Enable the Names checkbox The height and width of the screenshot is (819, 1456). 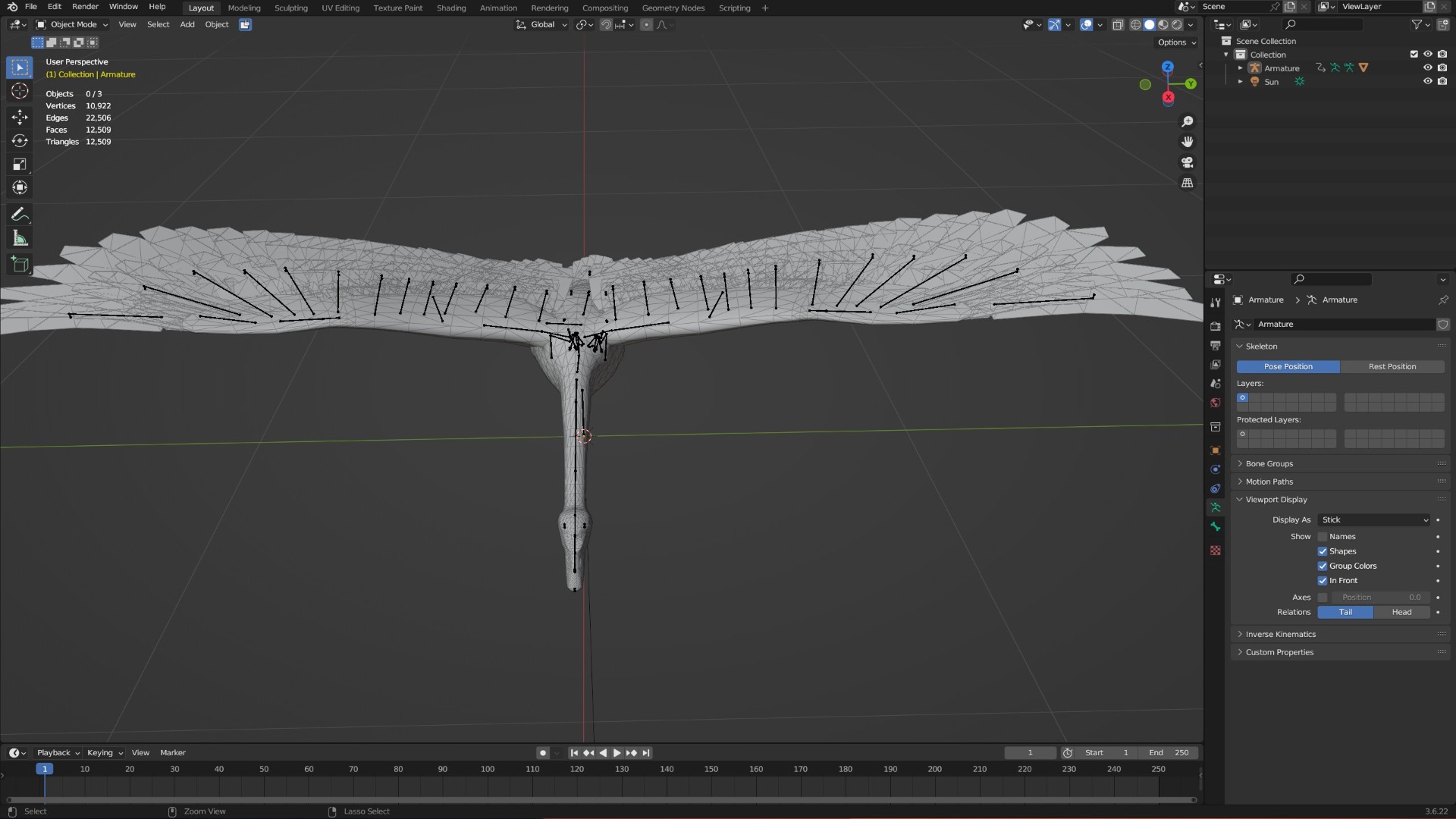(1323, 537)
